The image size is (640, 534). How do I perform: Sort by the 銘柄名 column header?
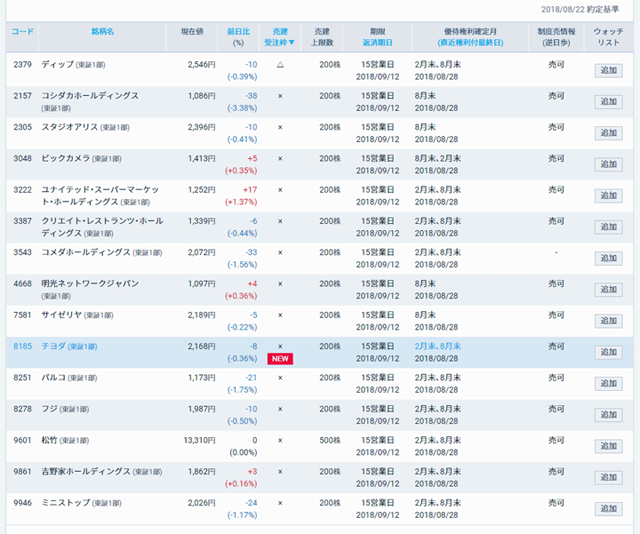click(x=102, y=31)
